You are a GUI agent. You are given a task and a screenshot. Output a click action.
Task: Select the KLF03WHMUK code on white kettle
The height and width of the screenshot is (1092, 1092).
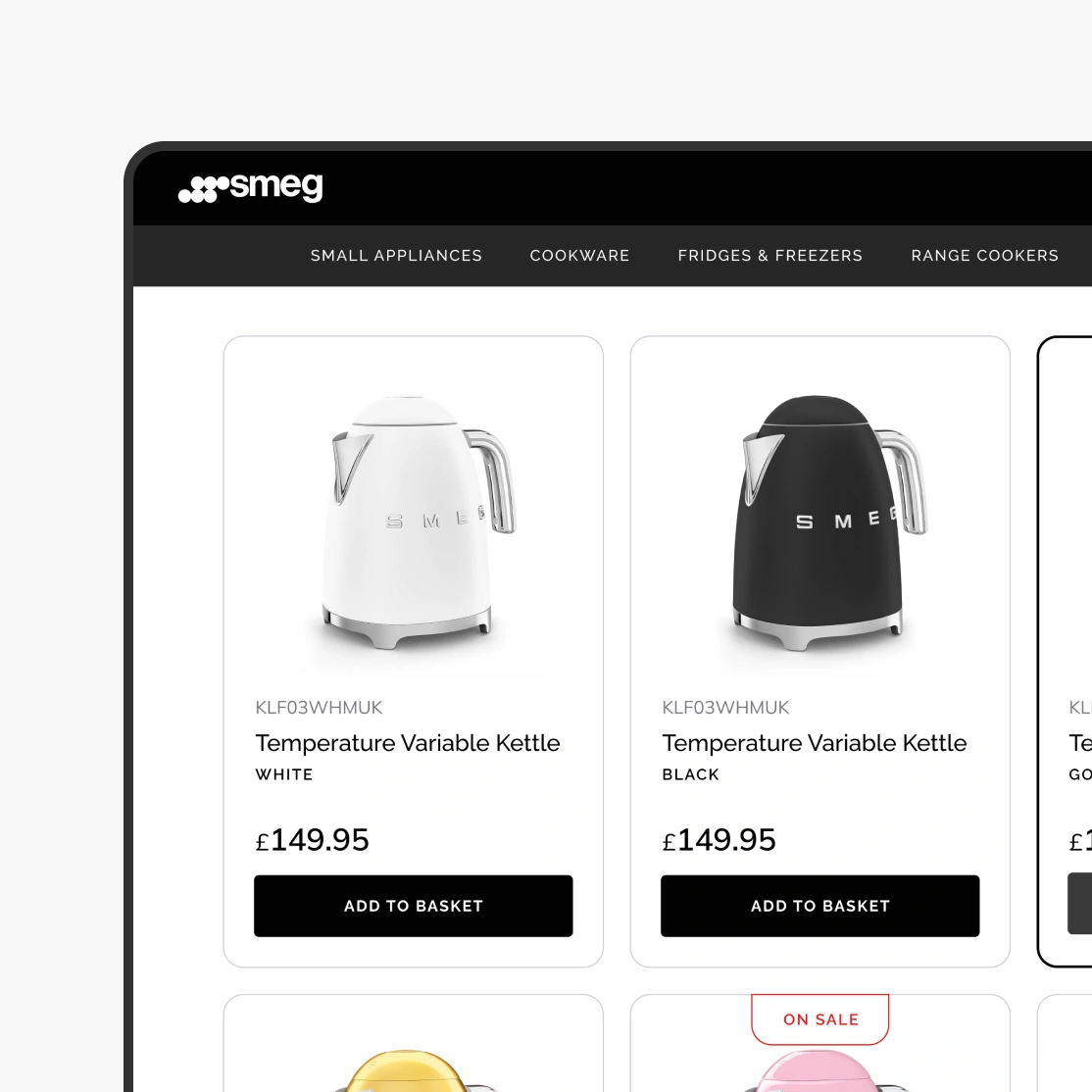319,708
